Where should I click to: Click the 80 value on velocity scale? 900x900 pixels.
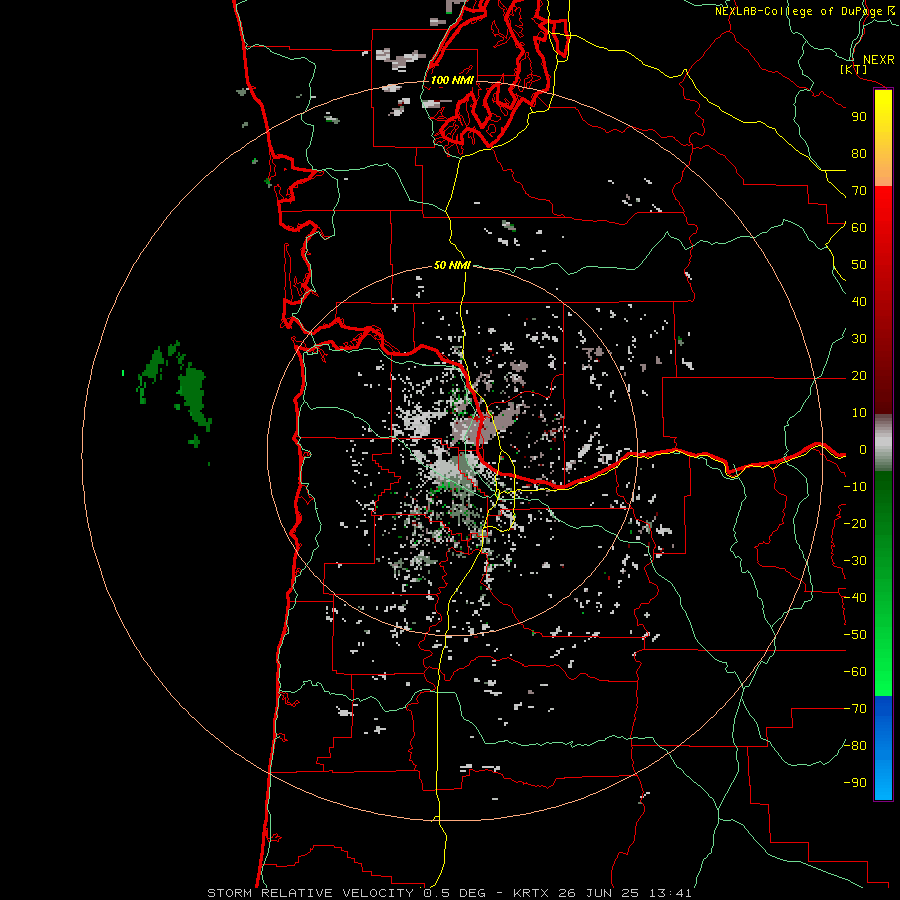click(859, 154)
